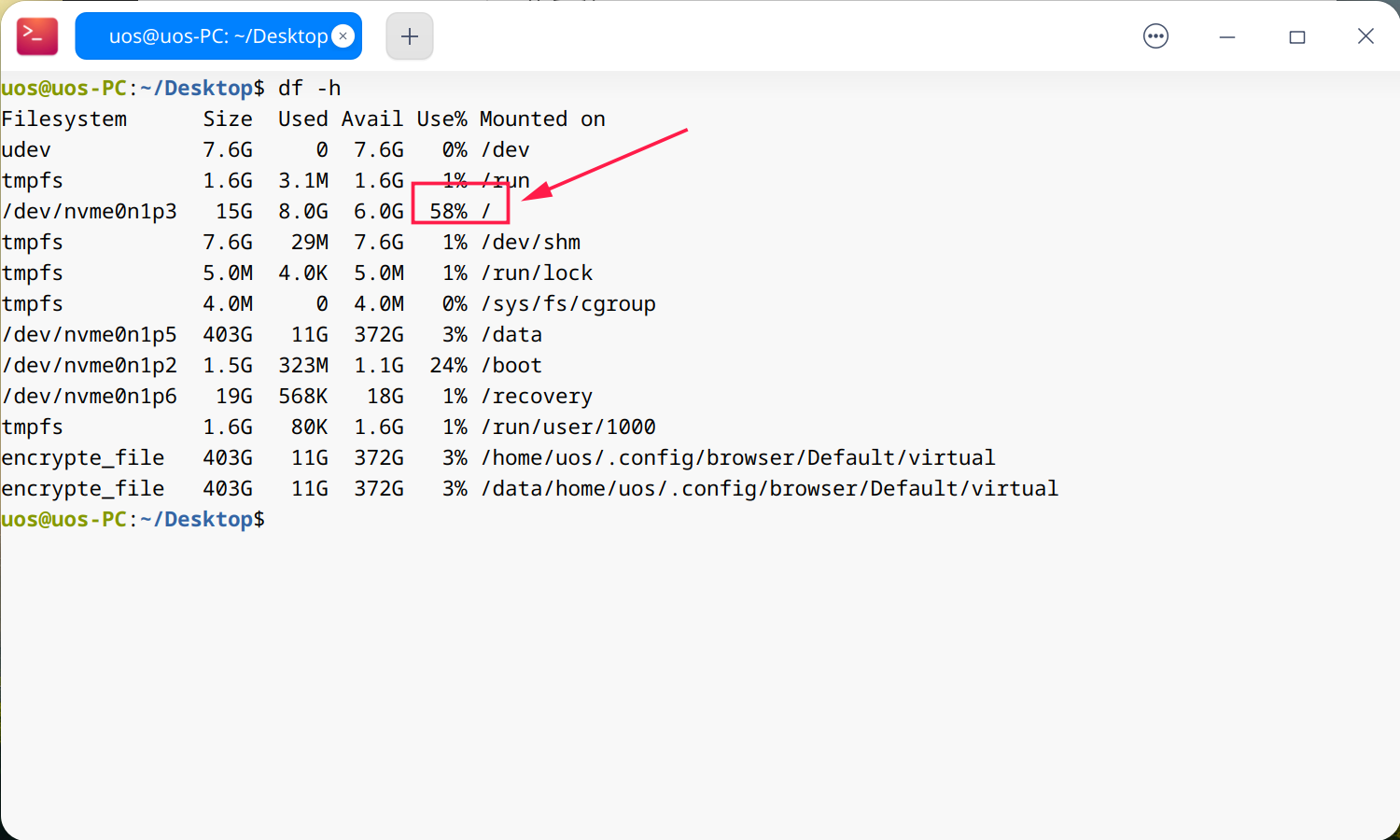
Task: Close the uos@uos-PC tab
Action: 343,36
